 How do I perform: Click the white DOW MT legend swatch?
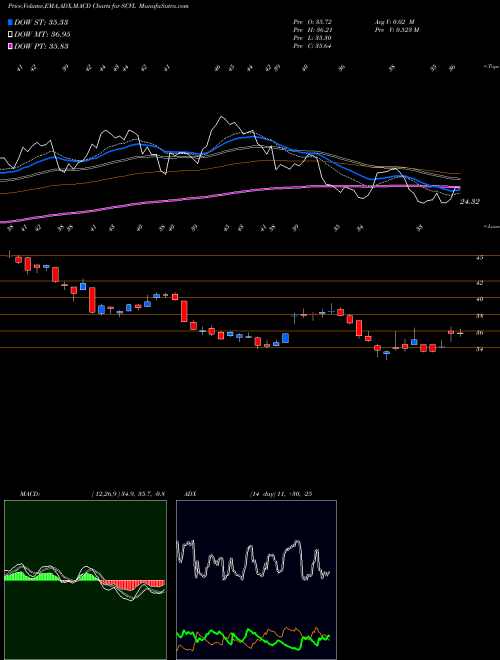pyautogui.click(x=10, y=35)
